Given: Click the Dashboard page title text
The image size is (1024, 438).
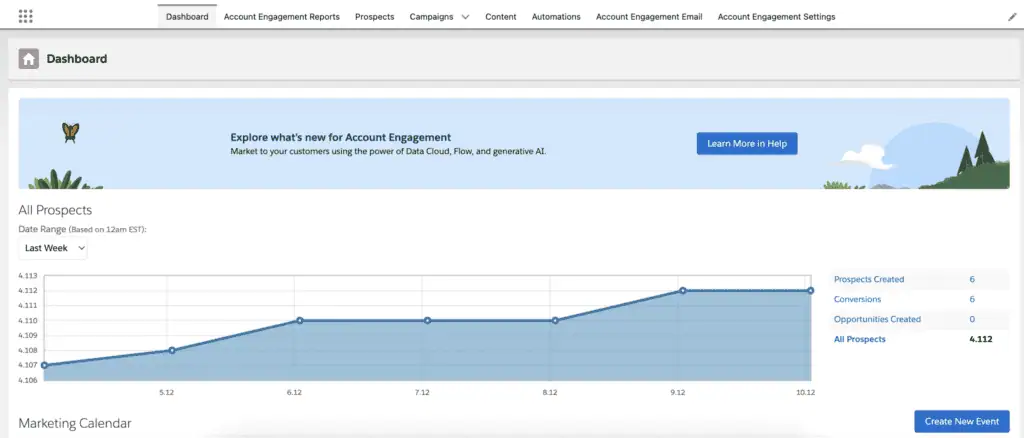Looking at the screenshot, I should point(76,59).
